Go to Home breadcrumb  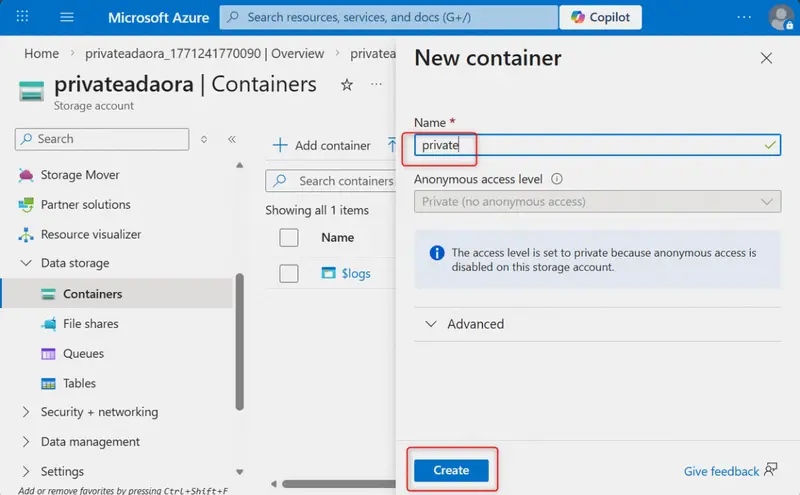41,54
